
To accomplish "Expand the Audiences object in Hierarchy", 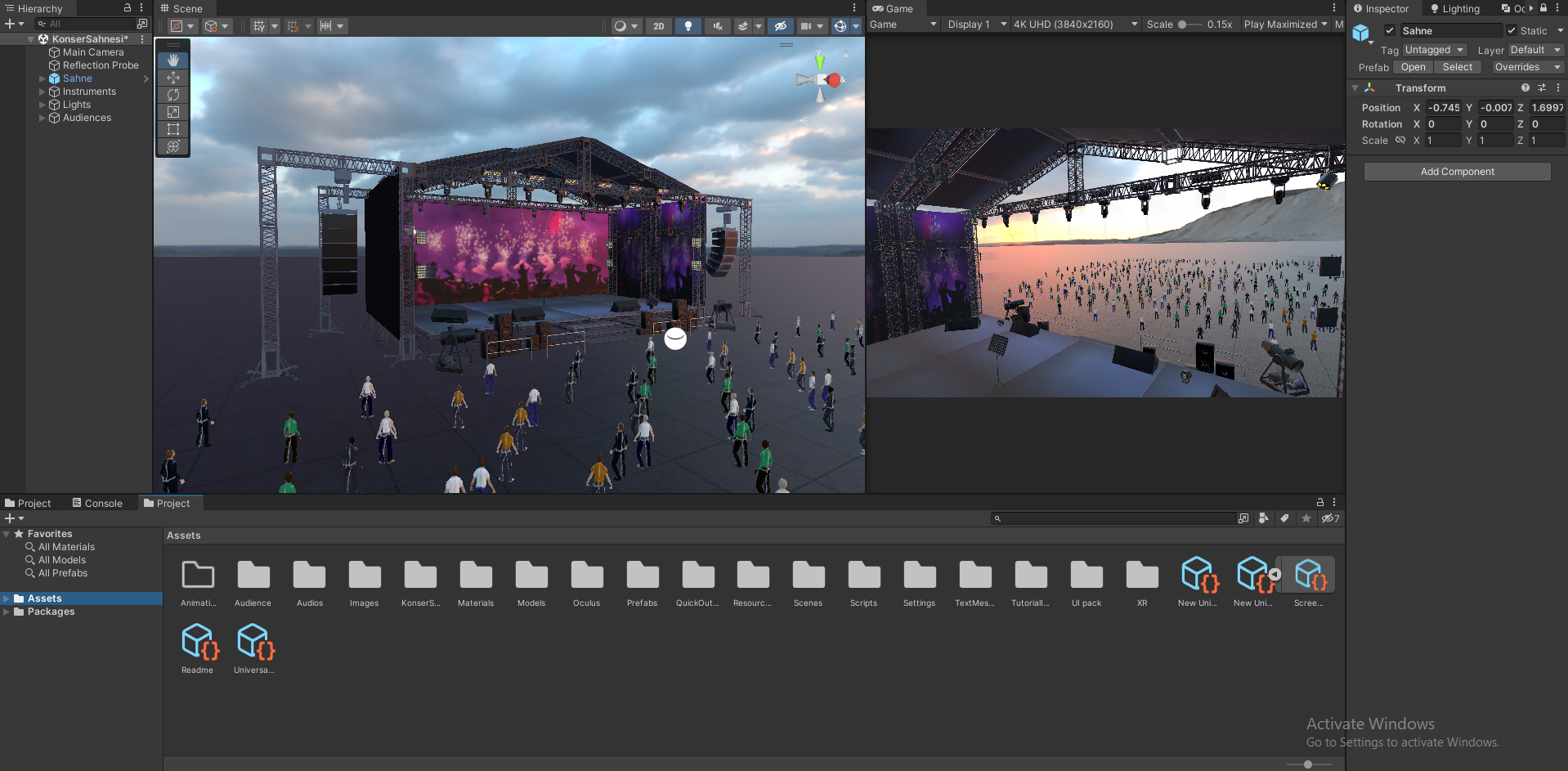I will 43,118.
